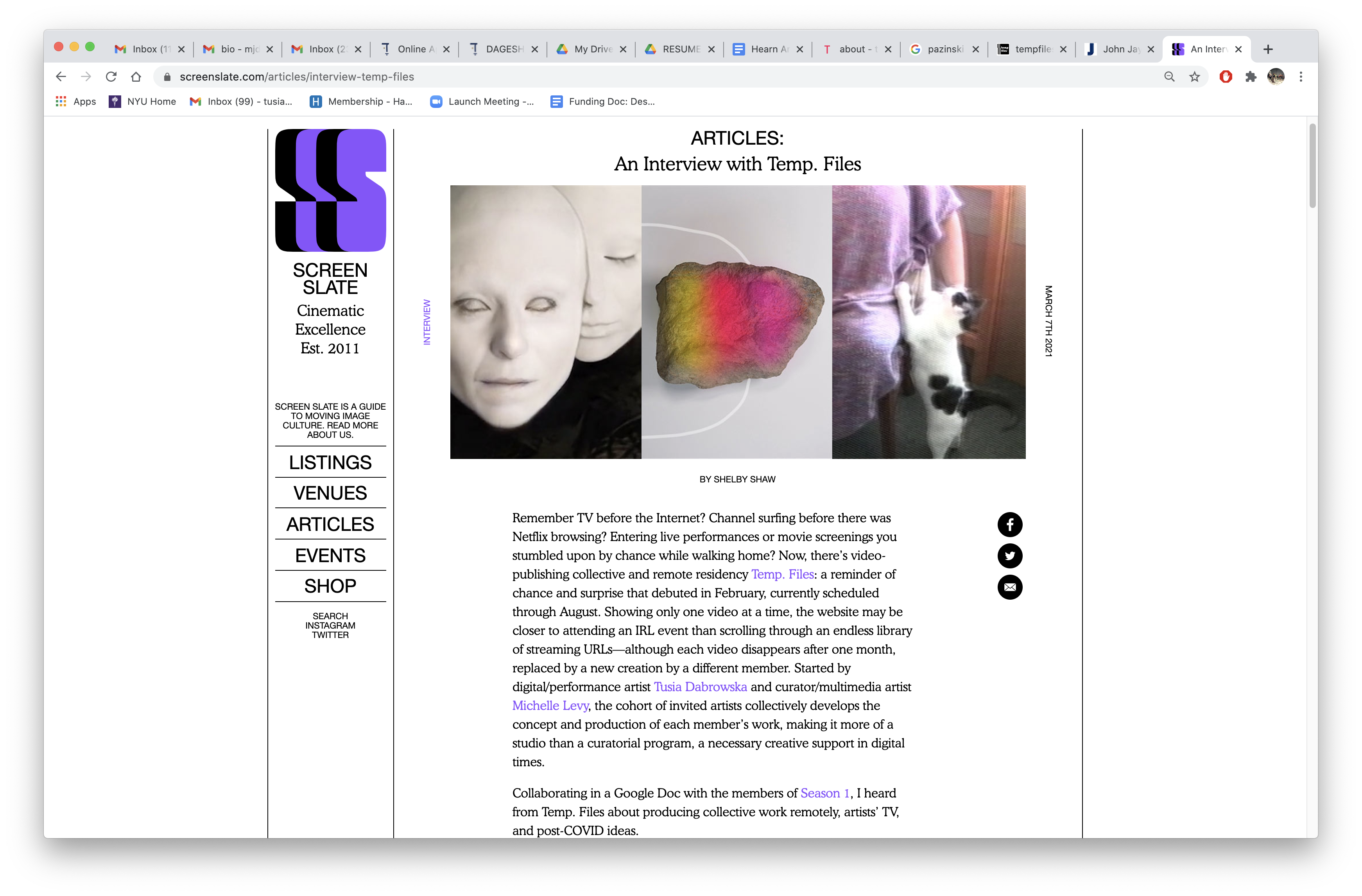Bookmark page with star icon
1362x896 pixels.
tap(1194, 77)
